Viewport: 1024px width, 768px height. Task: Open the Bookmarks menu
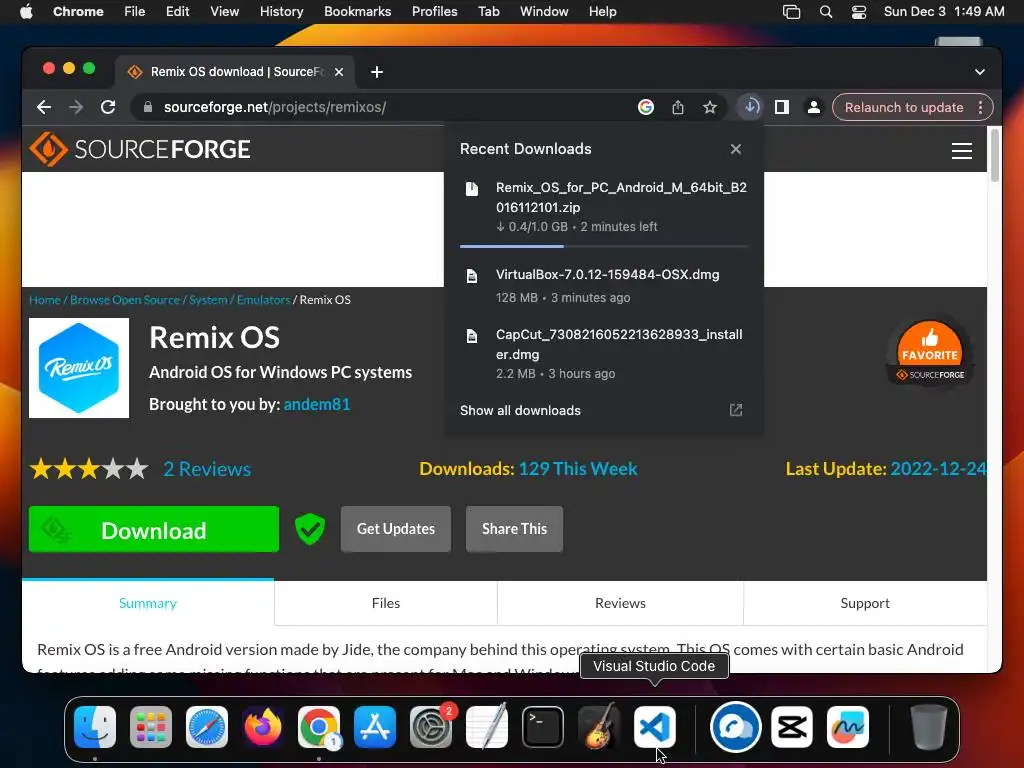click(x=357, y=11)
